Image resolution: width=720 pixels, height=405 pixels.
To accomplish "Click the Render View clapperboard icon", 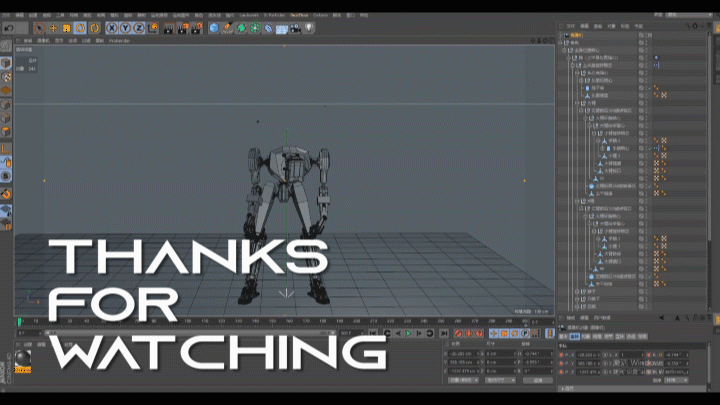I will [169, 28].
